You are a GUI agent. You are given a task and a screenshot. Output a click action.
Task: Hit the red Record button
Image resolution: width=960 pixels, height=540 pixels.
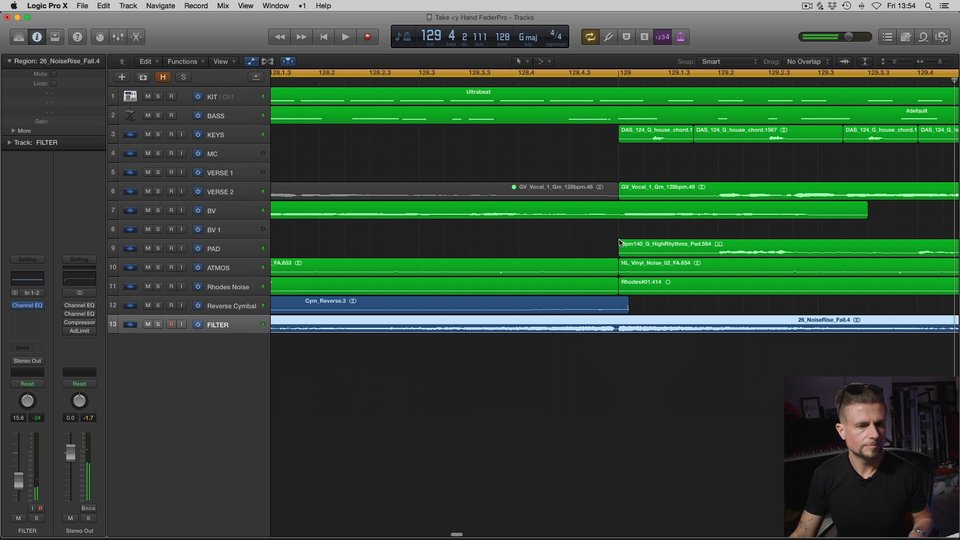[367, 37]
